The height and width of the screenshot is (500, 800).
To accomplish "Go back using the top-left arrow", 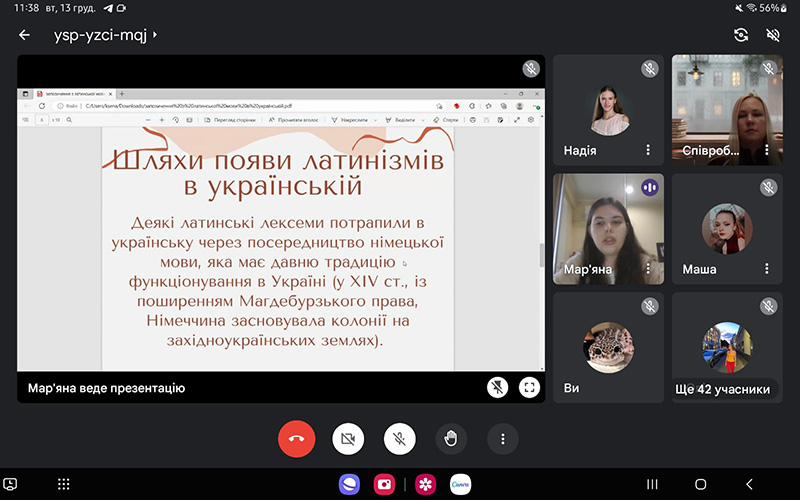I will tap(25, 35).
